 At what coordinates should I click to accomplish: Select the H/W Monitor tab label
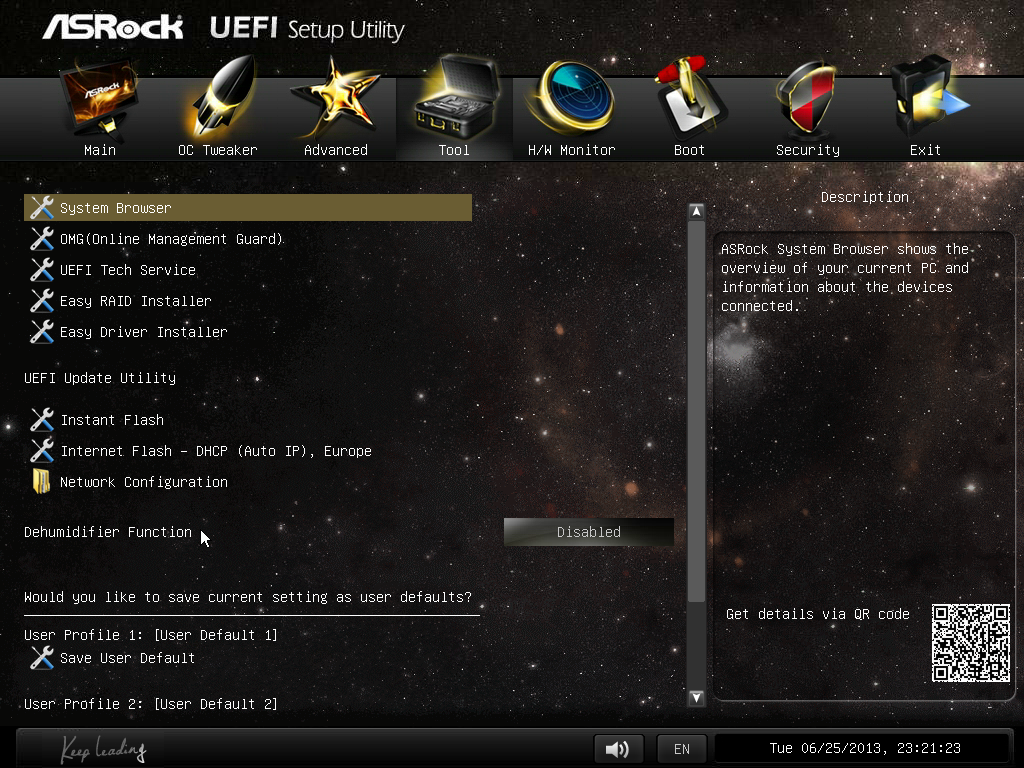tap(571, 150)
